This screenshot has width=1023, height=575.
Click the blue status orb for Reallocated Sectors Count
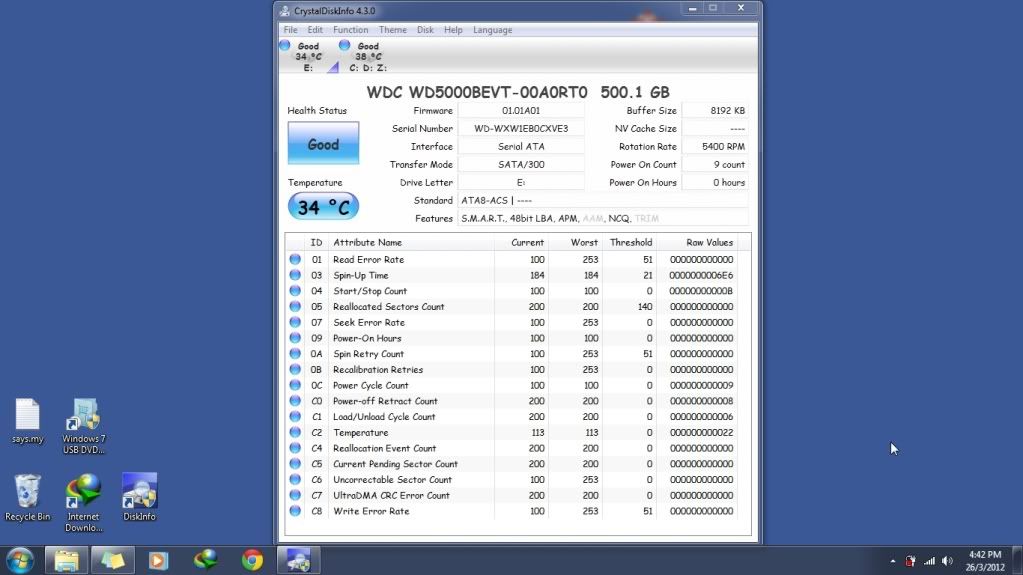pyautogui.click(x=295, y=307)
